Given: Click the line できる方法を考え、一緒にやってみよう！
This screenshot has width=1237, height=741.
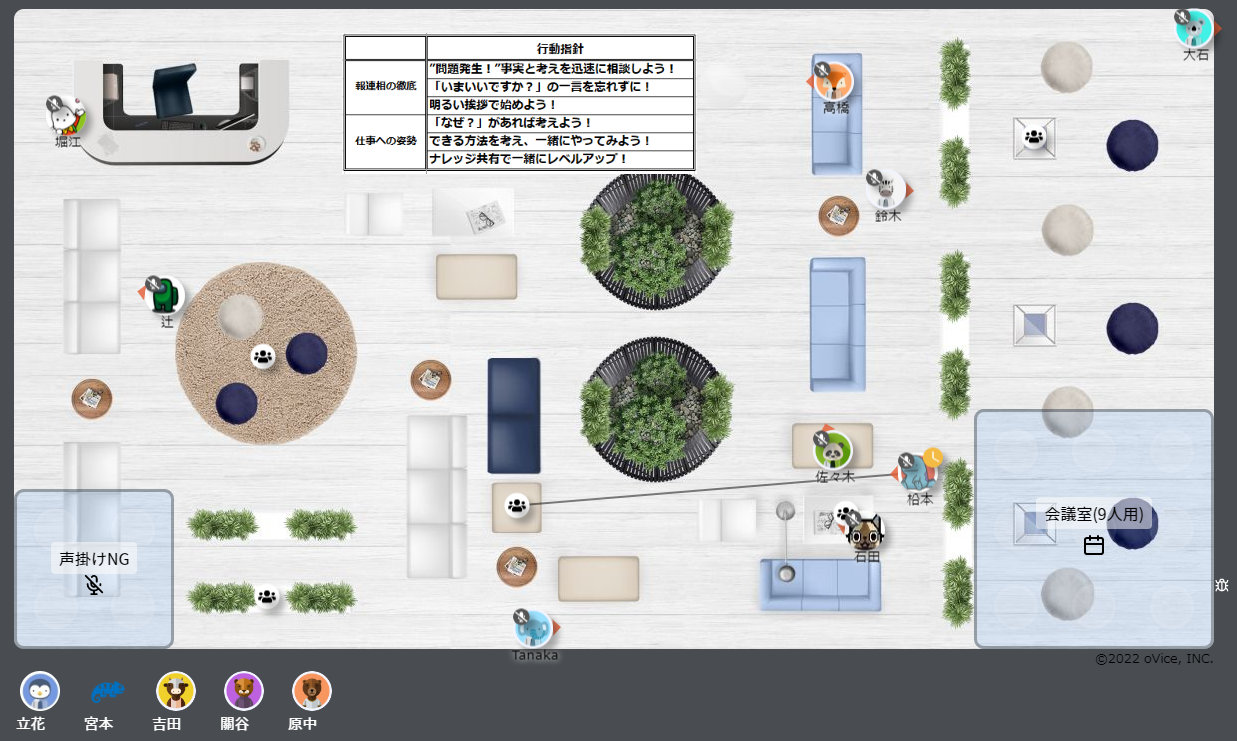Looking at the screenshot, I should coord(540,141).
